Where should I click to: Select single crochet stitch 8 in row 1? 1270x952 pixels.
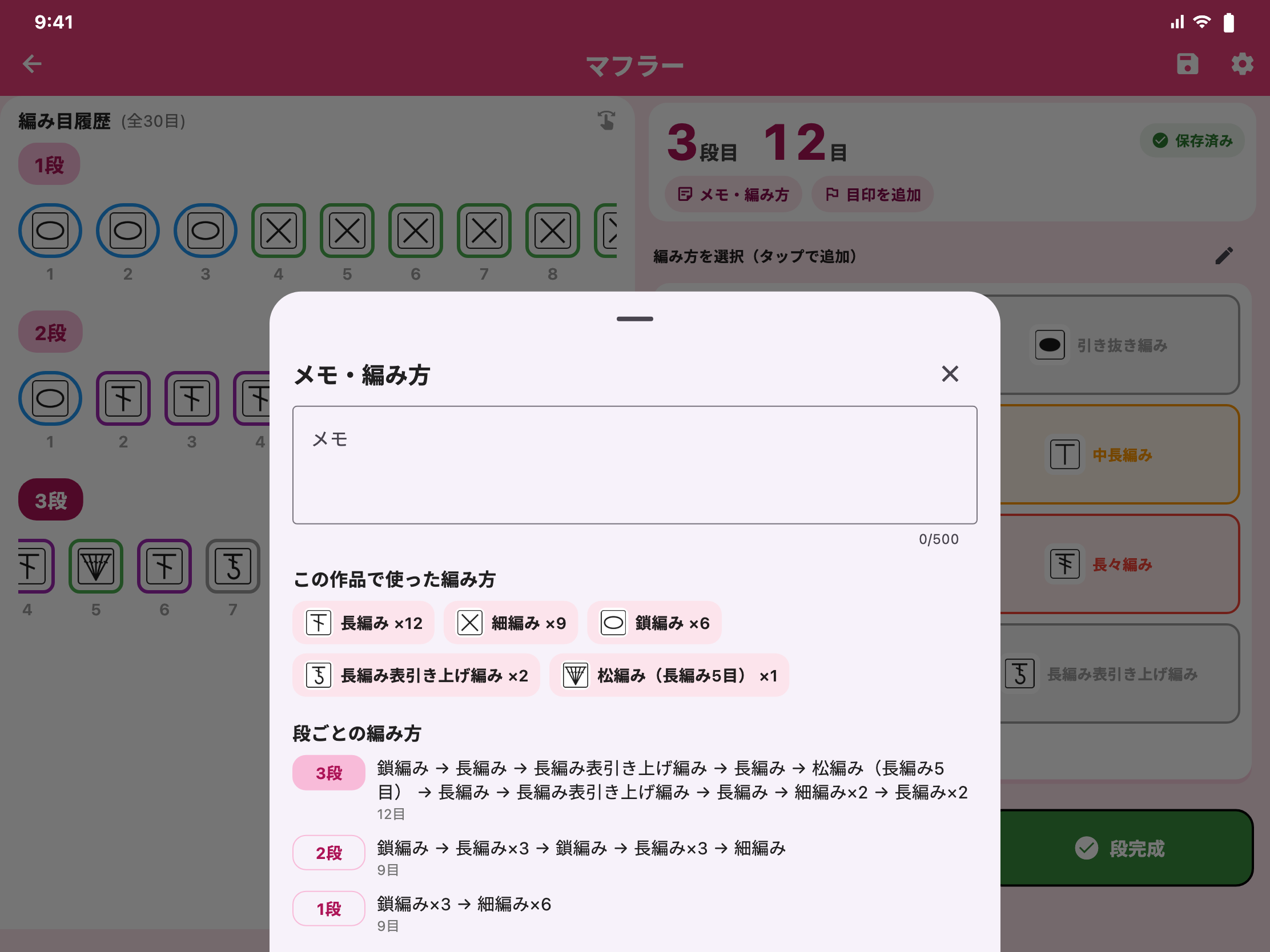[552, 231]
